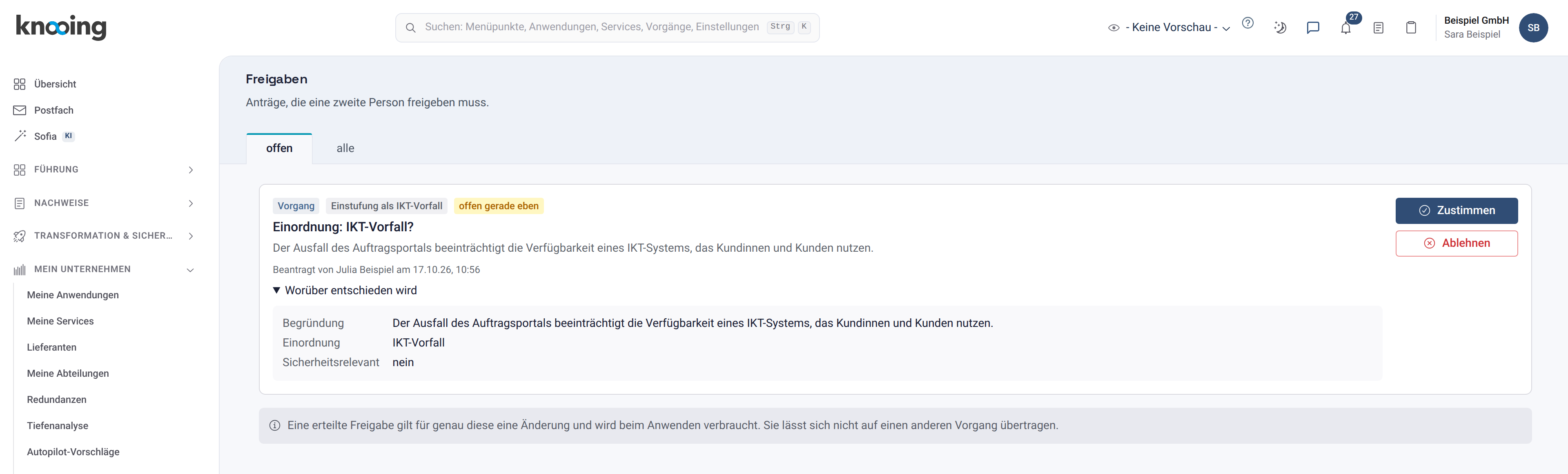Open the Keine Vorschau preview dropdown

pyautogui.click(x=1169, y=27)
